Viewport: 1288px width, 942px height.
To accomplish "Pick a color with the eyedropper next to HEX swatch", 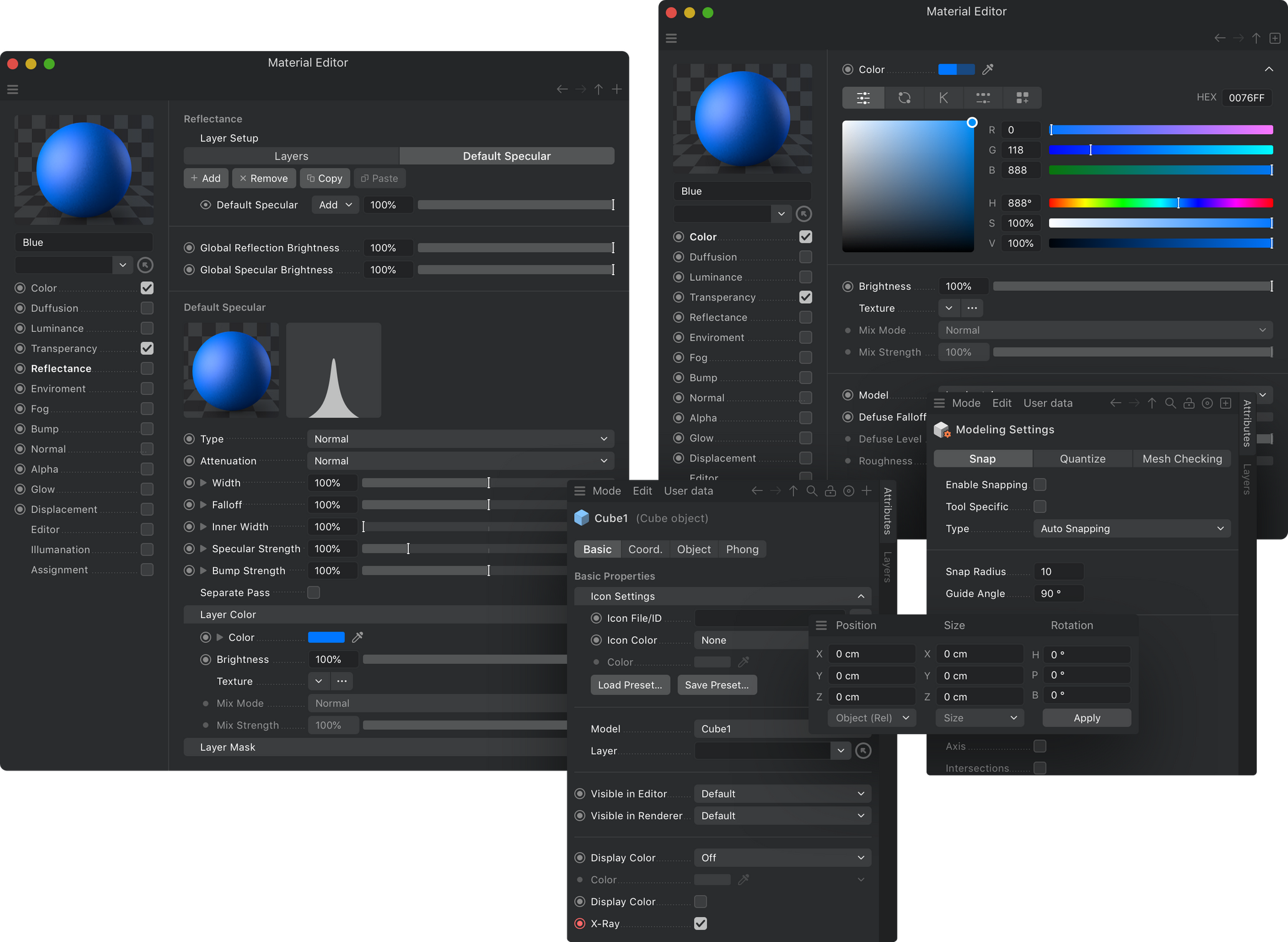I will [x=988, y=69].
